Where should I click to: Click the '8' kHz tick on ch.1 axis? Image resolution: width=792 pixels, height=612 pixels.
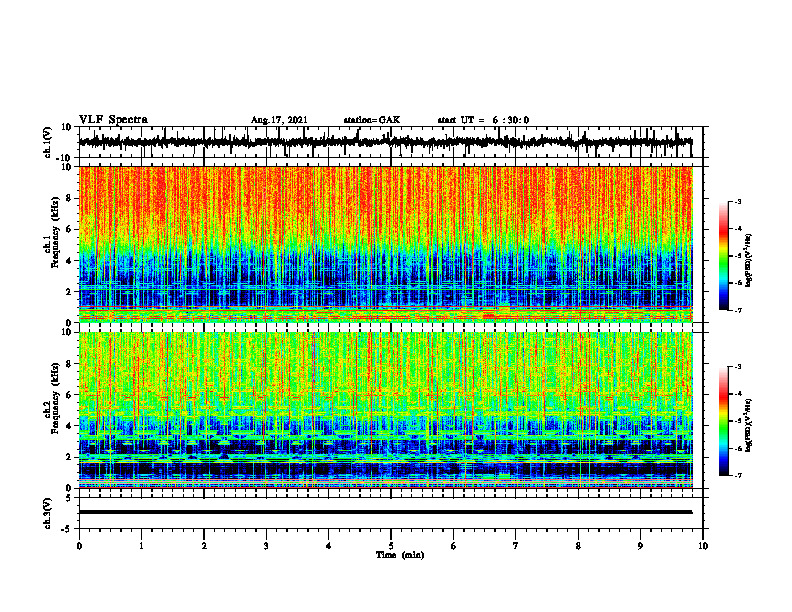70,198
